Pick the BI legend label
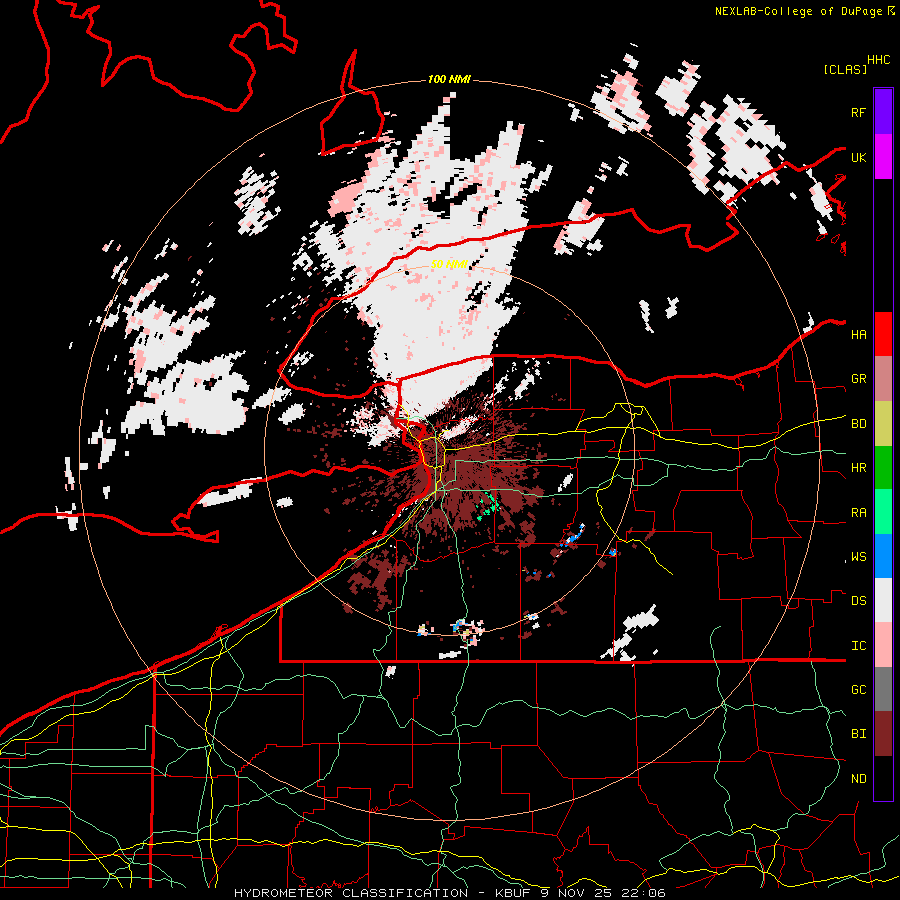The width and height of the screenshot is (900, 900). click(x=858, y=734)
